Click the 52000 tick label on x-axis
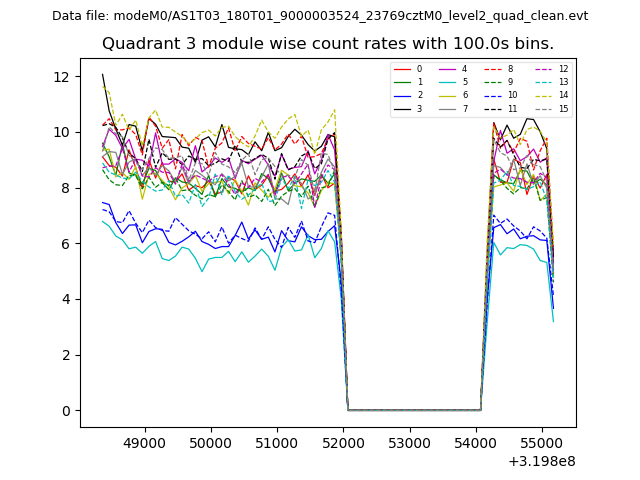The height and width of the screenshot is (480, 640). (x=343, y=441)
